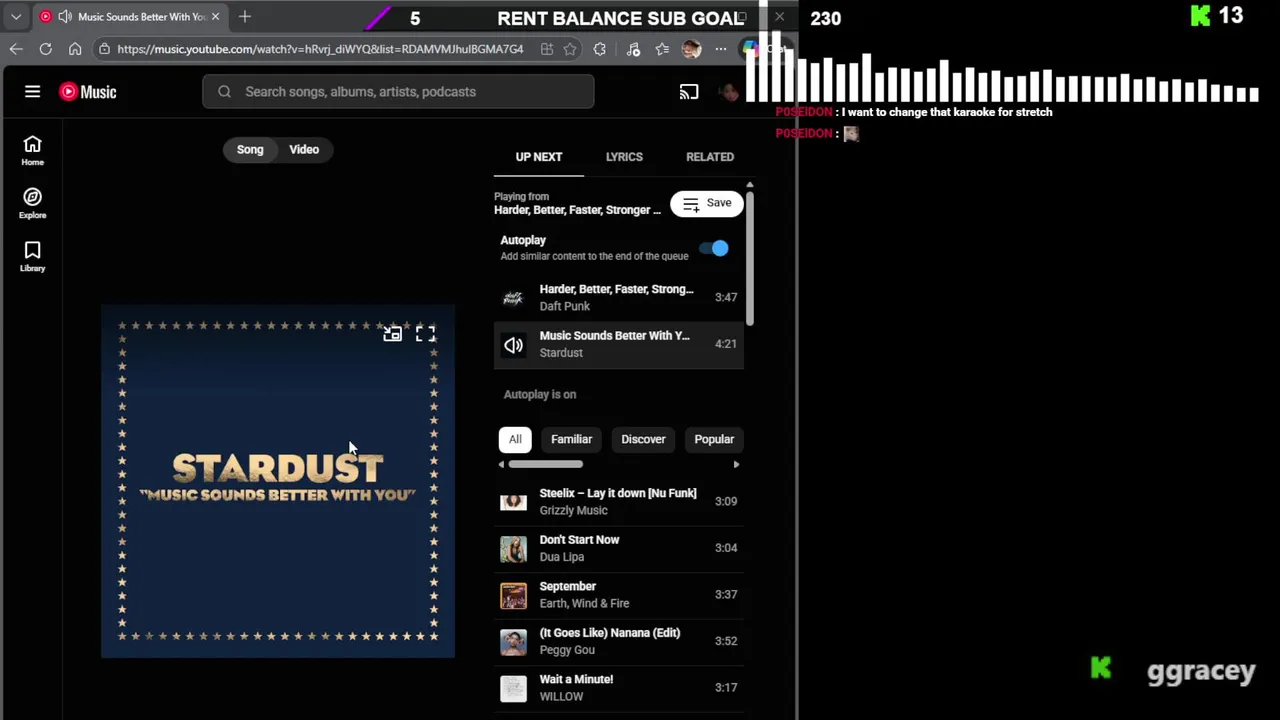
Task: Select the All filter chip
Action: [x=515, y=439]
